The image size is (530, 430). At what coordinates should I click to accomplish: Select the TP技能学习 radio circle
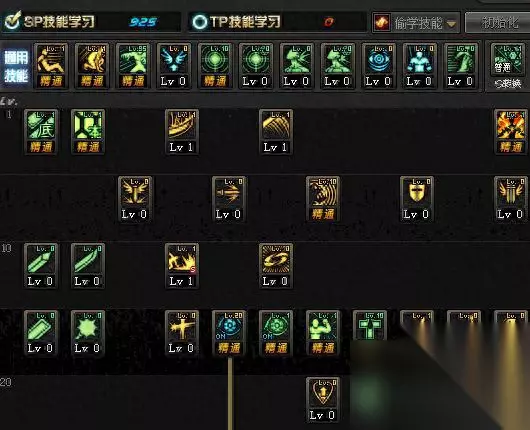199,22
